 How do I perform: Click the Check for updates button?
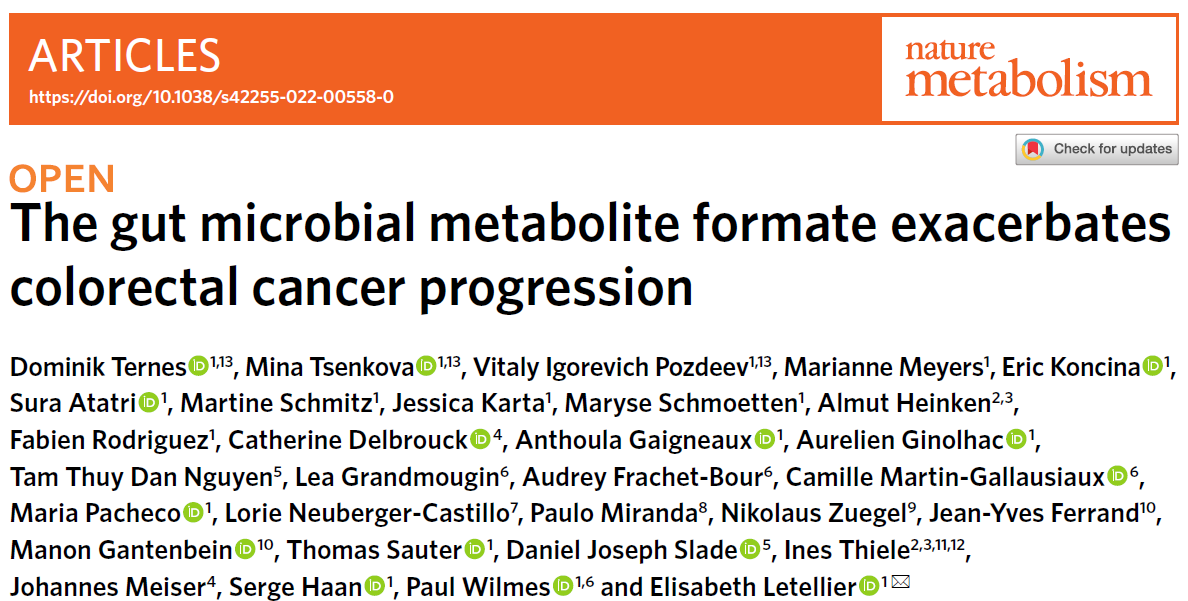point(1097,149)
